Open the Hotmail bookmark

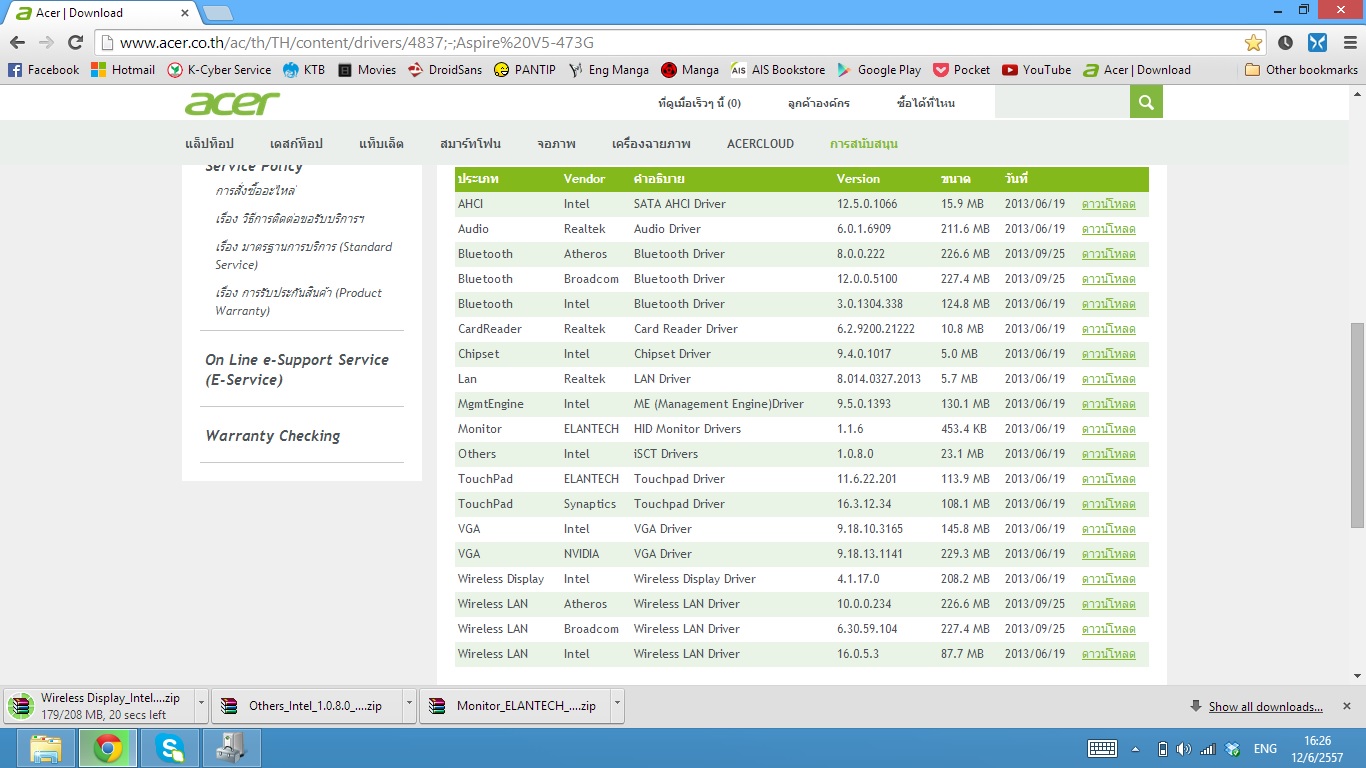[x=123, y=70]
